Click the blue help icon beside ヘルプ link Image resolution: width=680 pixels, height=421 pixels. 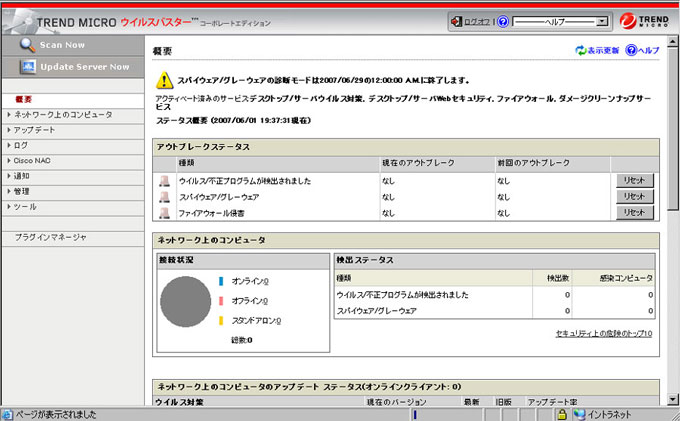630,50
